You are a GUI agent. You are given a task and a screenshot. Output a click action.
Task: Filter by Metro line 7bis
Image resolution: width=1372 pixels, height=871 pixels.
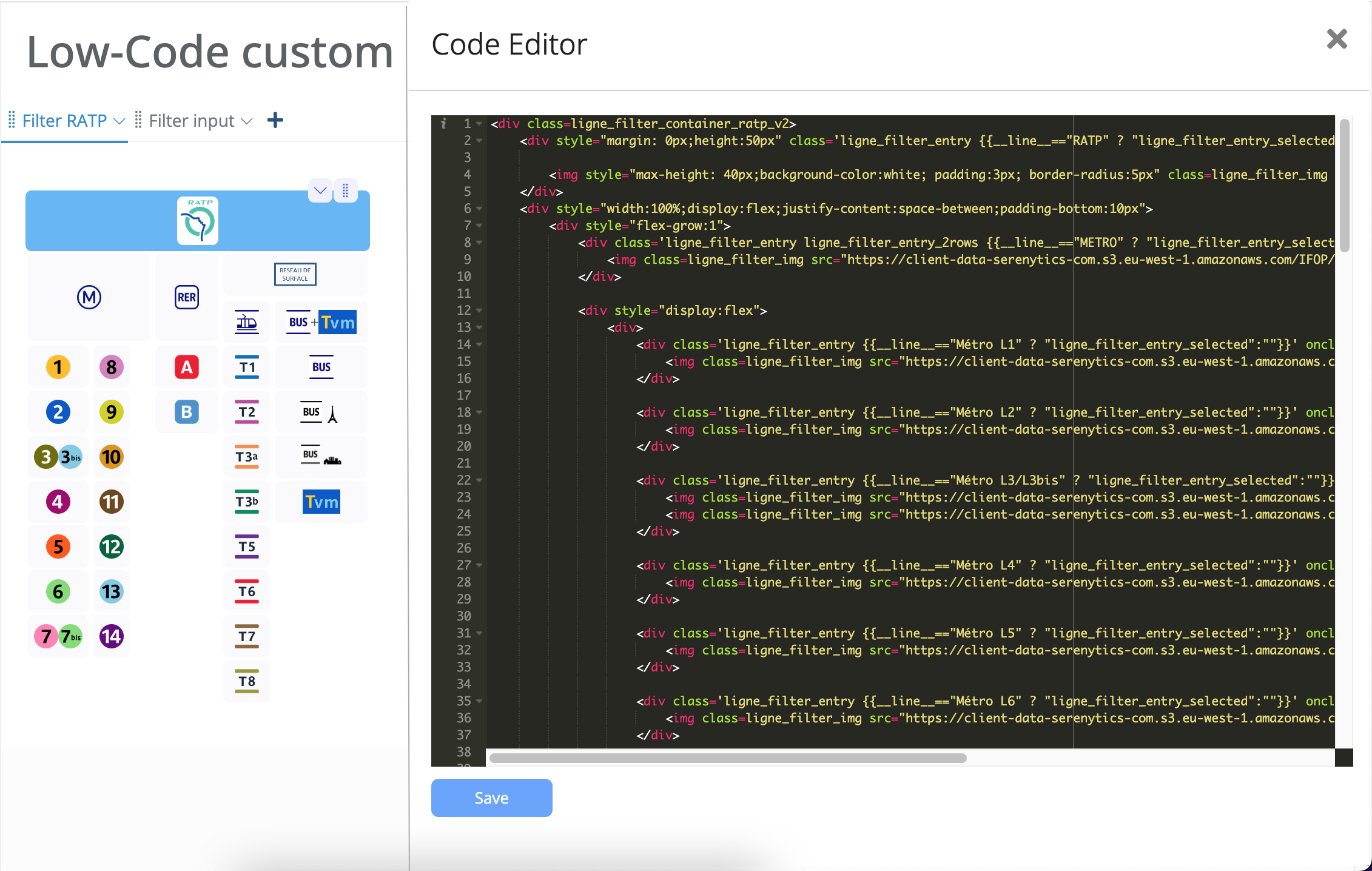pyautogui.click(x=71, y=636)
